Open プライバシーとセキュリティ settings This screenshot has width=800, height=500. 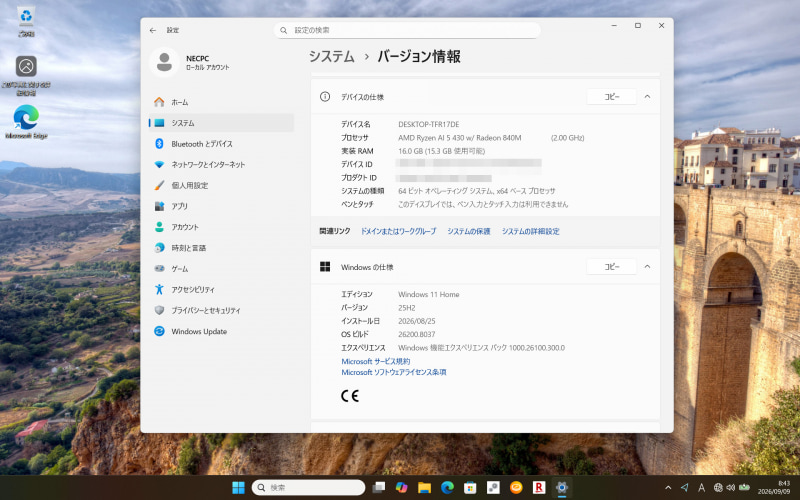[x=221, y=310]
